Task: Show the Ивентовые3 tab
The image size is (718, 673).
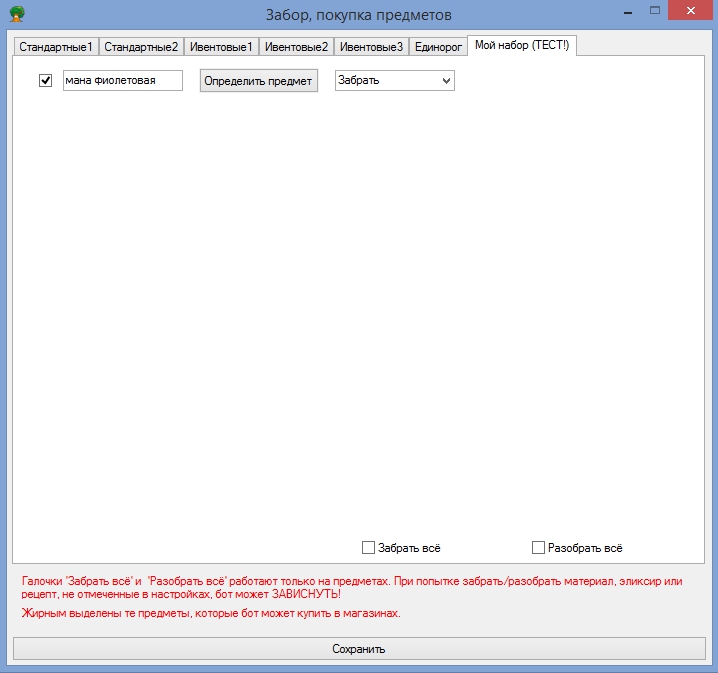Action: (x=371, y=47)
